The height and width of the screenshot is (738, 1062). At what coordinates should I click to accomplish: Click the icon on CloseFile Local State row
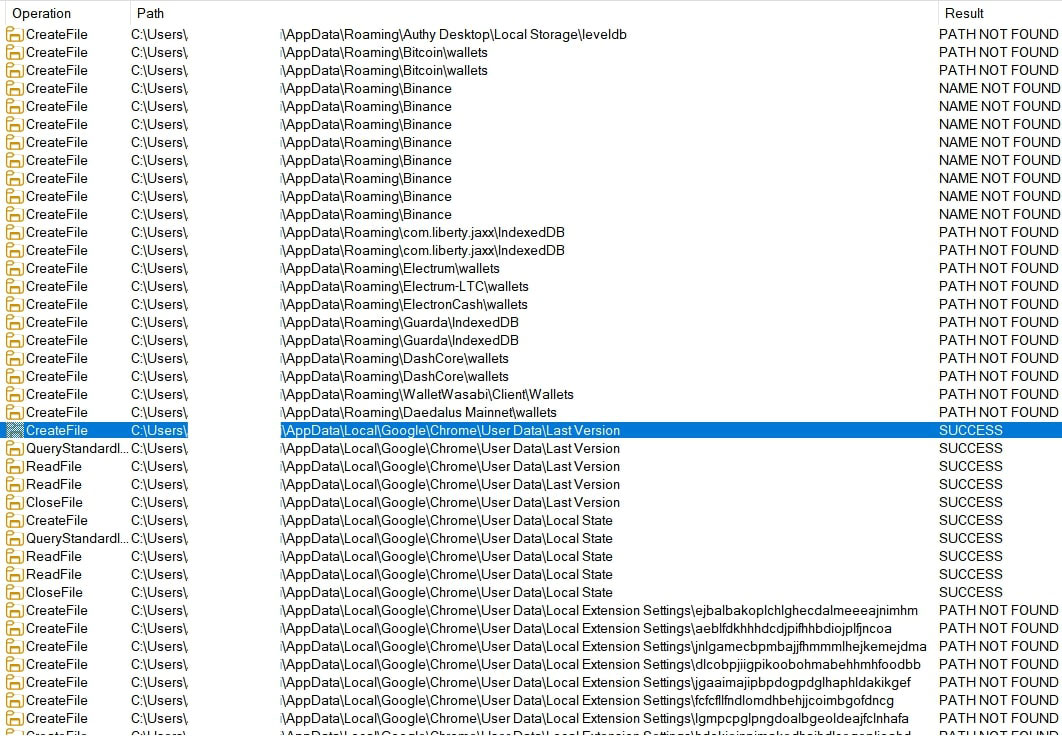15,592
